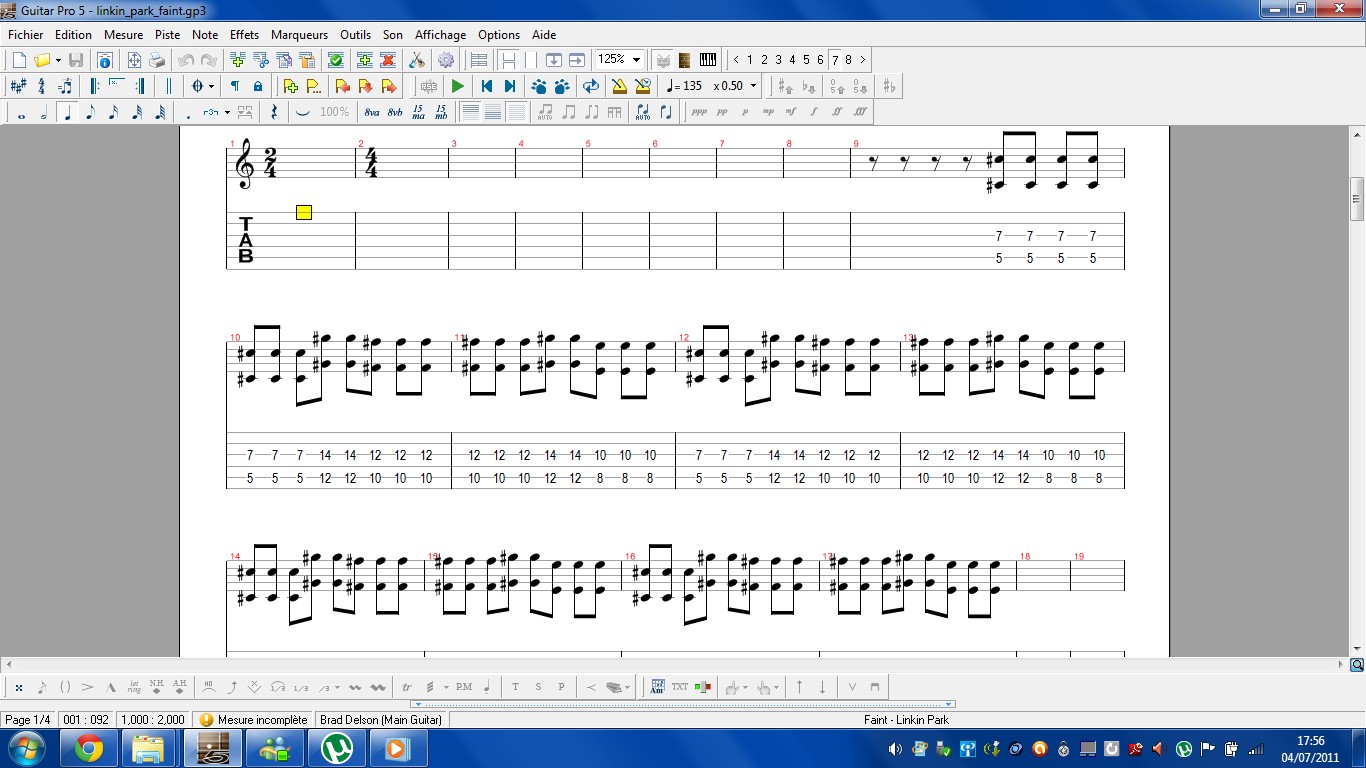Image resolution: width=1366 pixels, height=768 pixels.
Task: Select the half note duration
Action: click(x=44, y=112)
